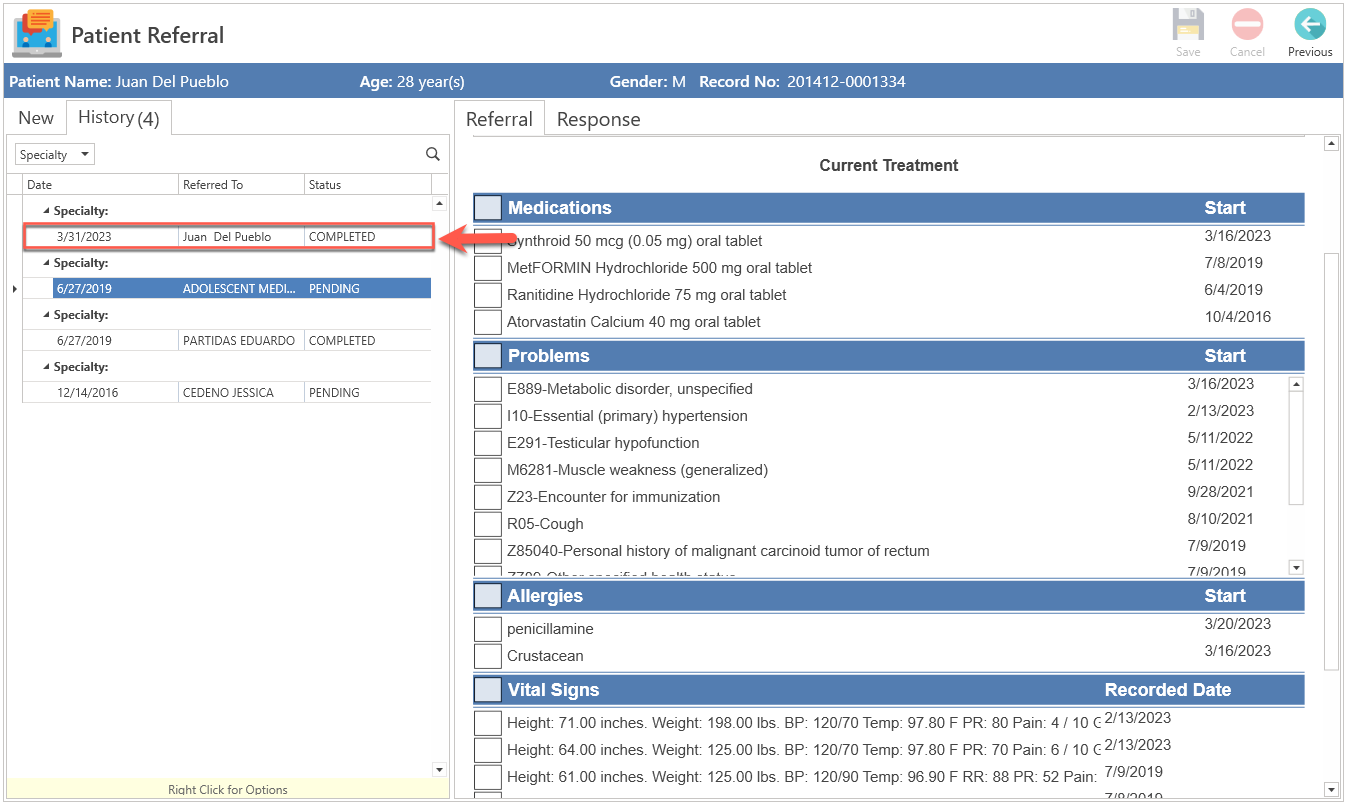The image size is (1349, 807).
Task: Tick the E291-Testicular hypofunction checkbox
Action: coord(487,443)
